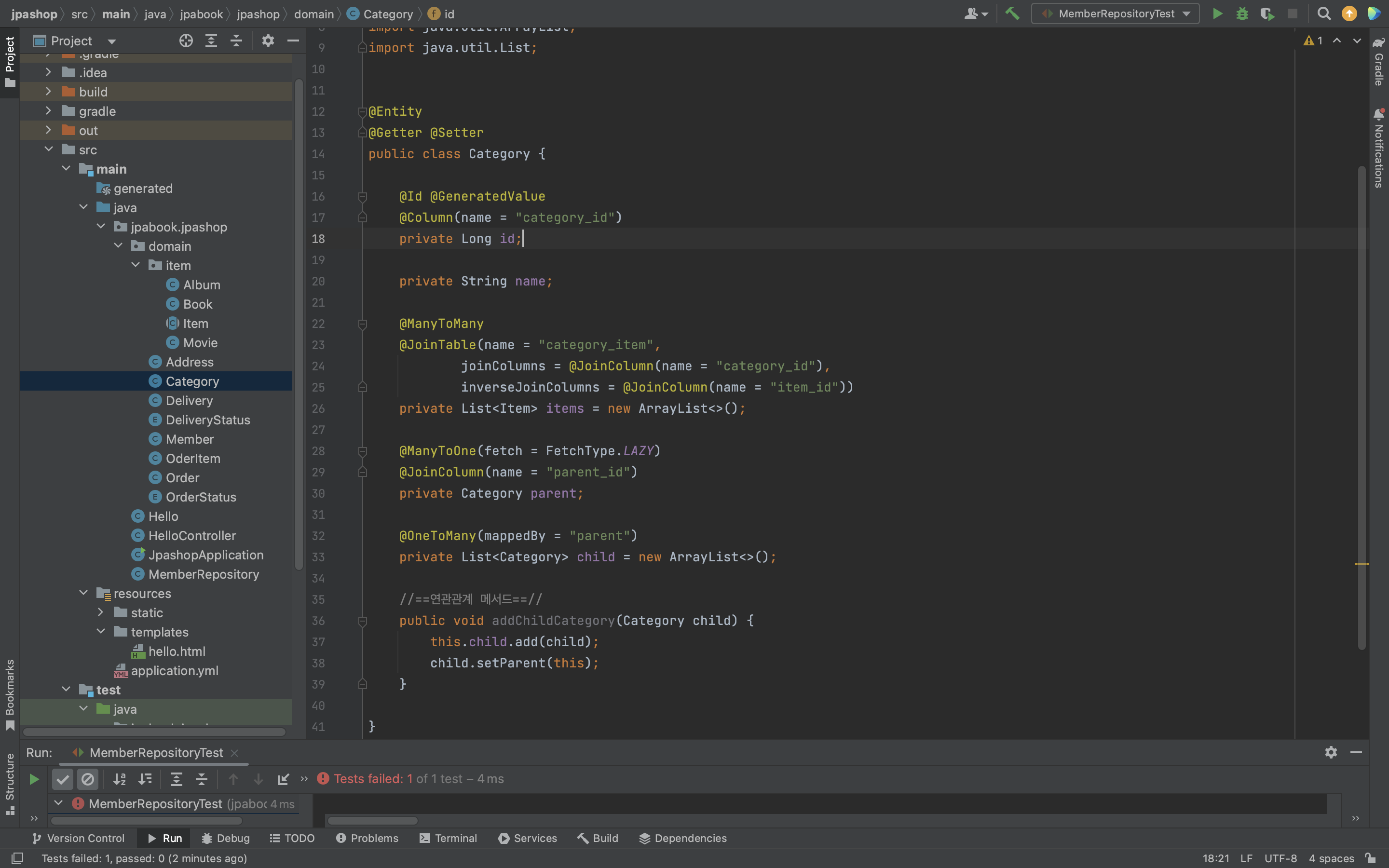Toggle show ignored tests filter

(88, 779)
